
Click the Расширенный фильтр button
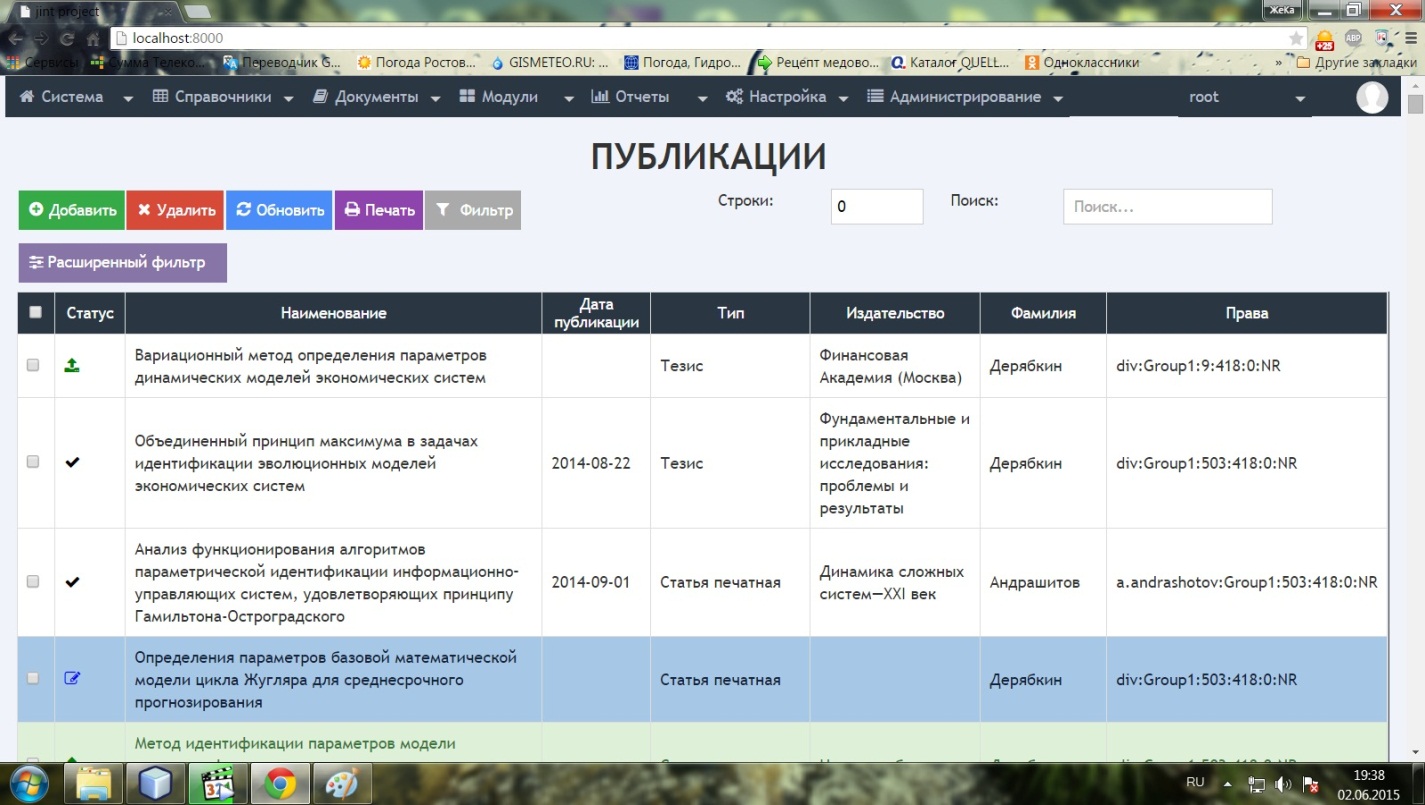(122, 263)
